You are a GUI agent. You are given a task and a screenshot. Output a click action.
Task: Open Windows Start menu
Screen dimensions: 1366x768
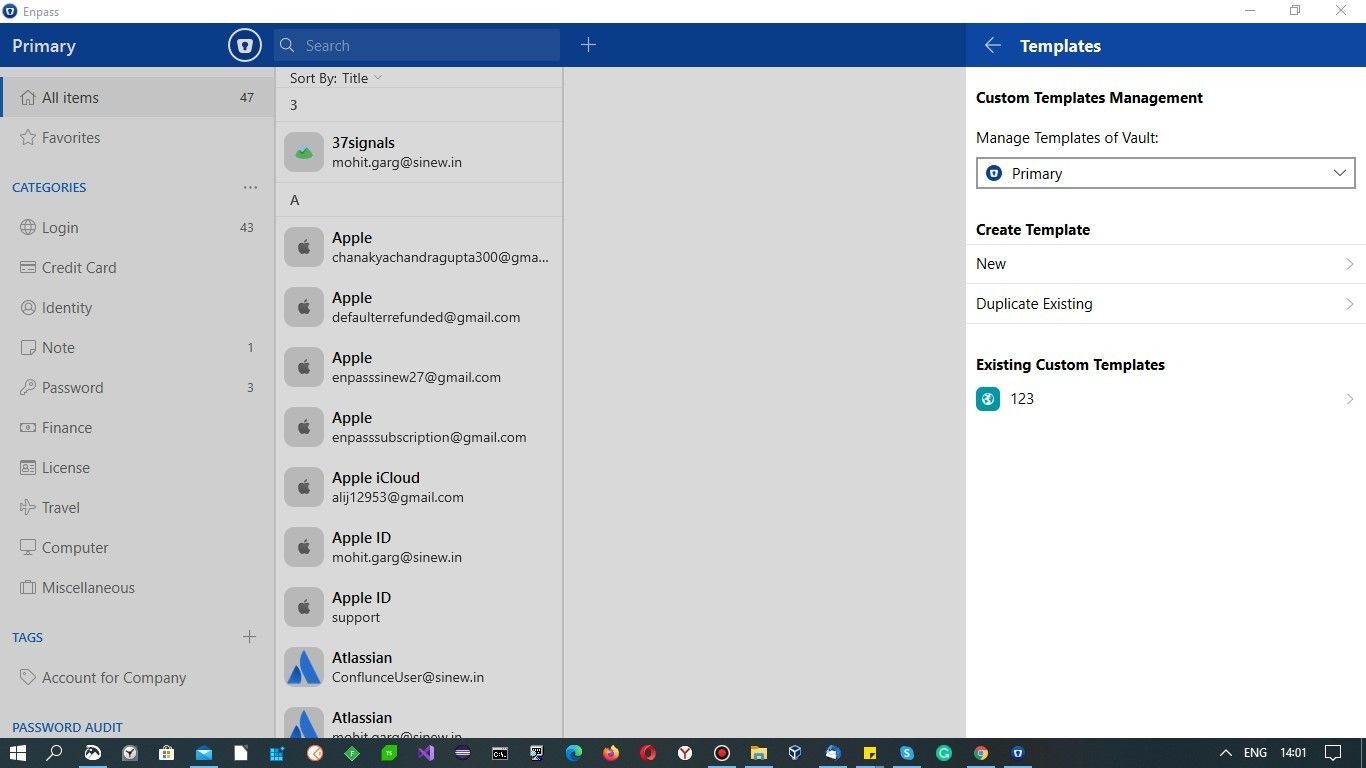click(x=18, y=753)
